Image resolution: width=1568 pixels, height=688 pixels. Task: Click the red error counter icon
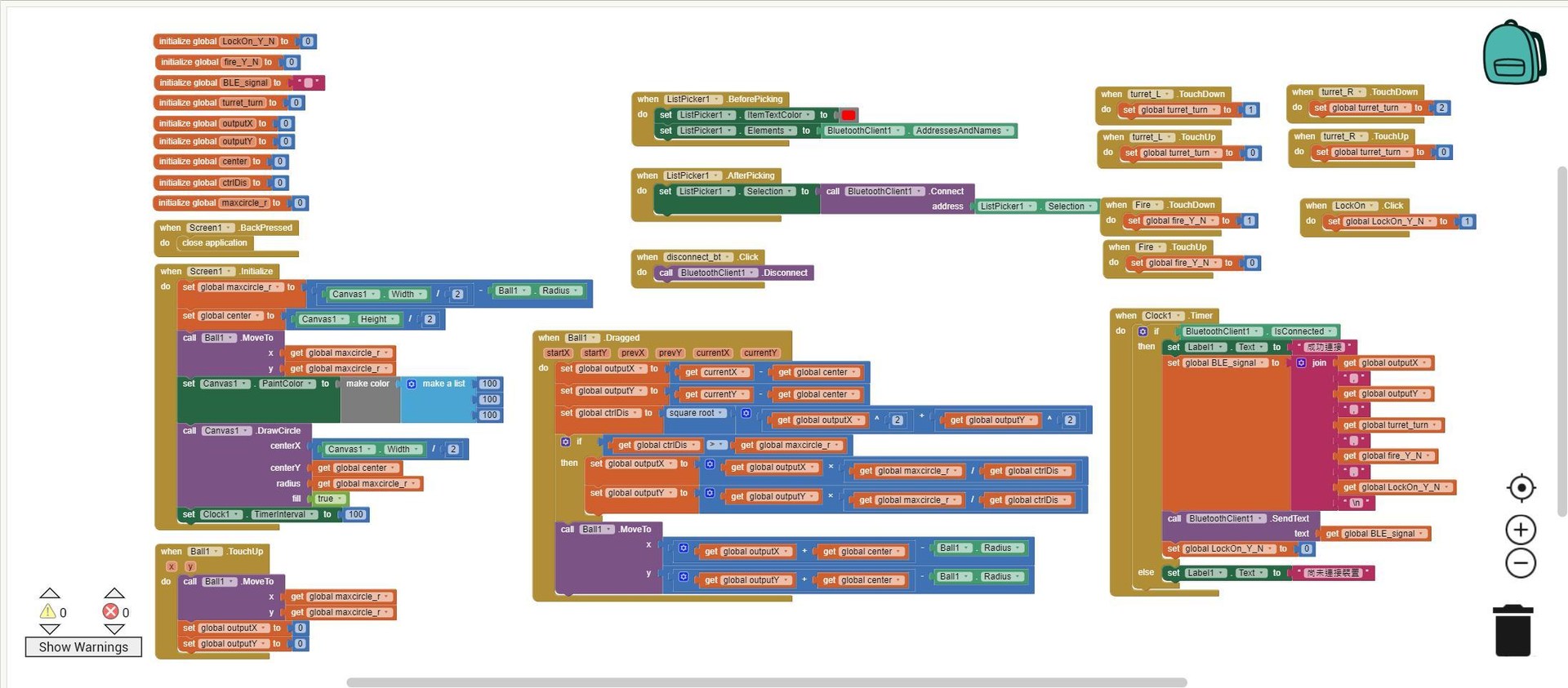tap(110, 611)
